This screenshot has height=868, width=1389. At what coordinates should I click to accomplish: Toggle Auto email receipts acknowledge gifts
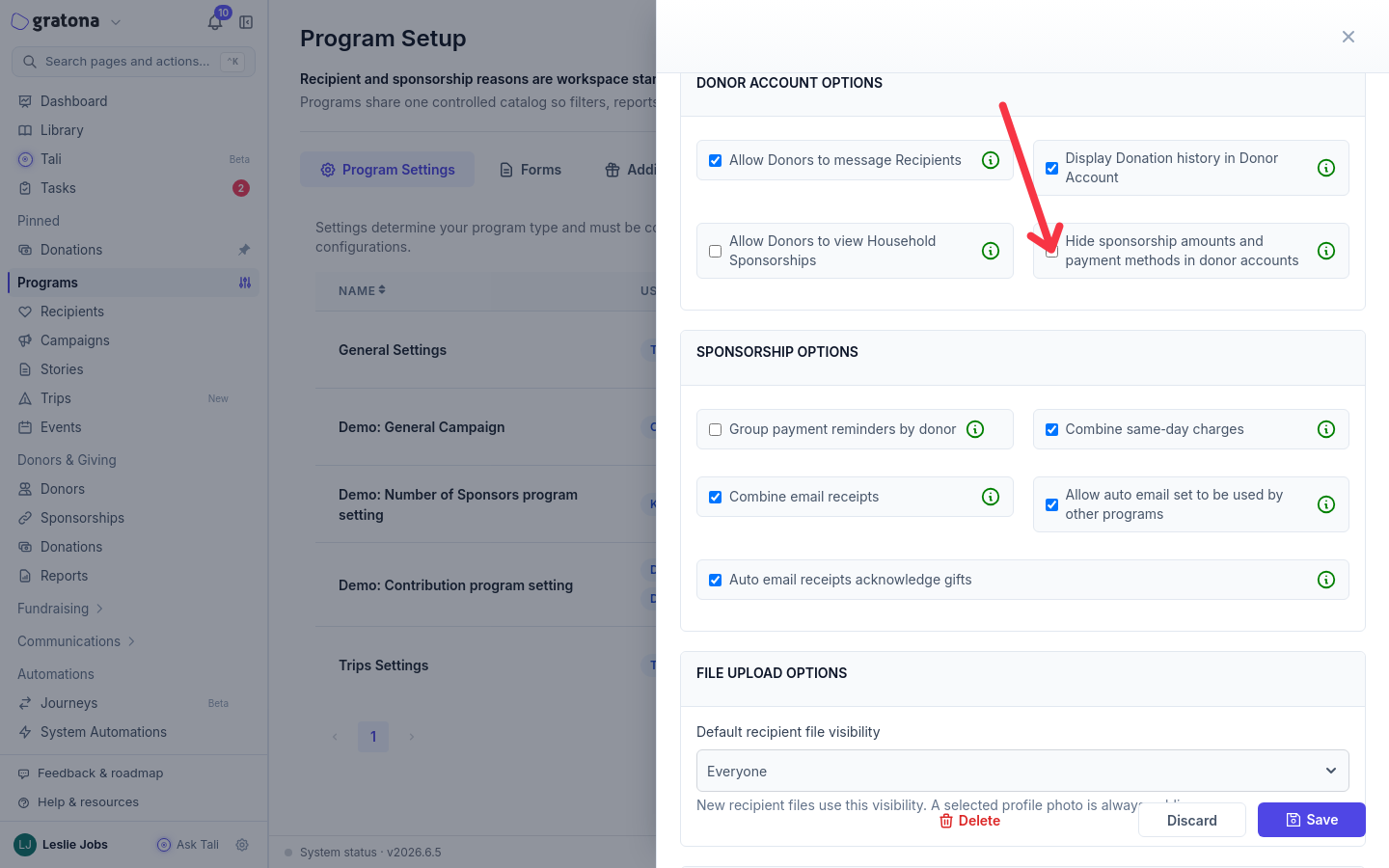pos(715,580)
